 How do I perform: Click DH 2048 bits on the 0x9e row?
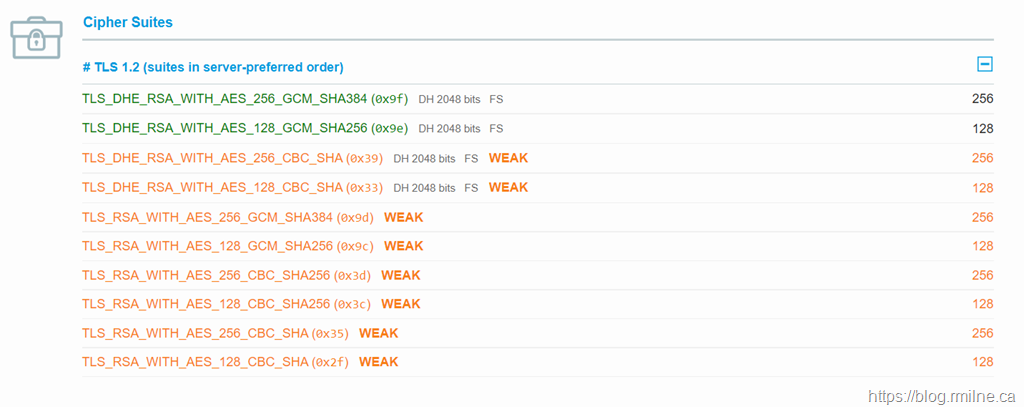pyautogui.click(x=449, y=129)
